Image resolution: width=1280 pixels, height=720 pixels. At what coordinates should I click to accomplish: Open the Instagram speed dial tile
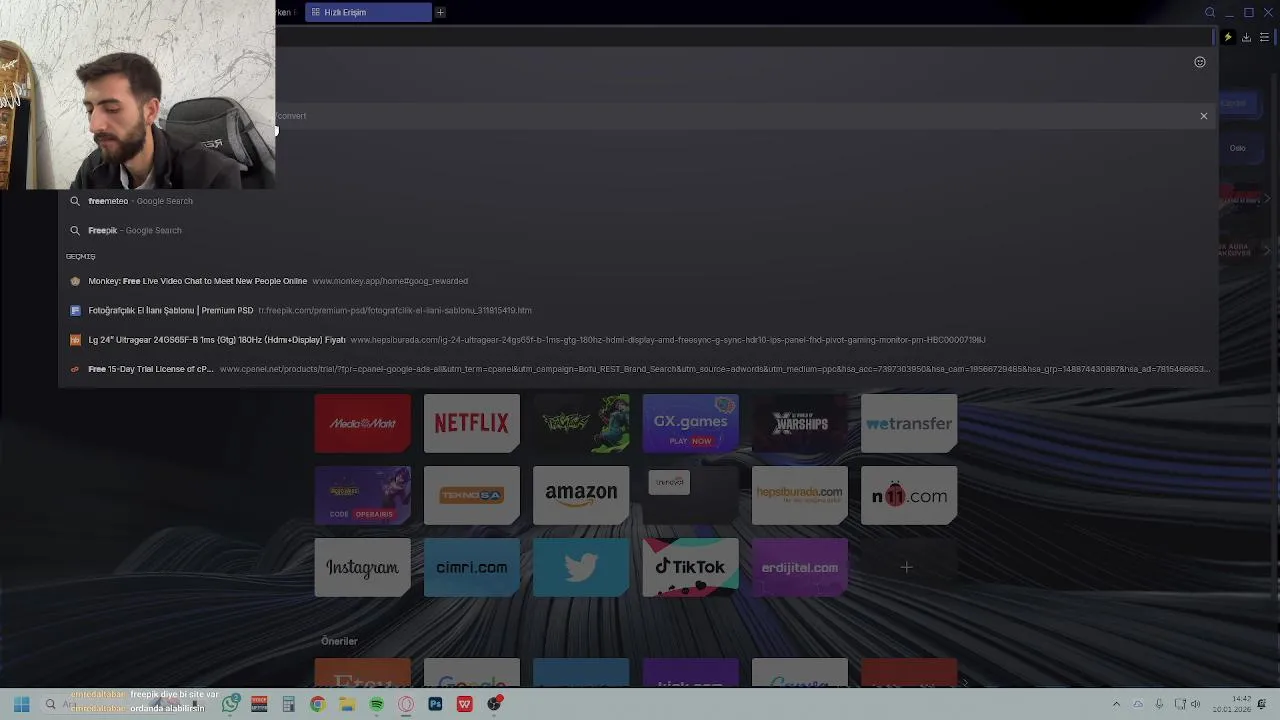pyautogui.click(x=362, y=567)
